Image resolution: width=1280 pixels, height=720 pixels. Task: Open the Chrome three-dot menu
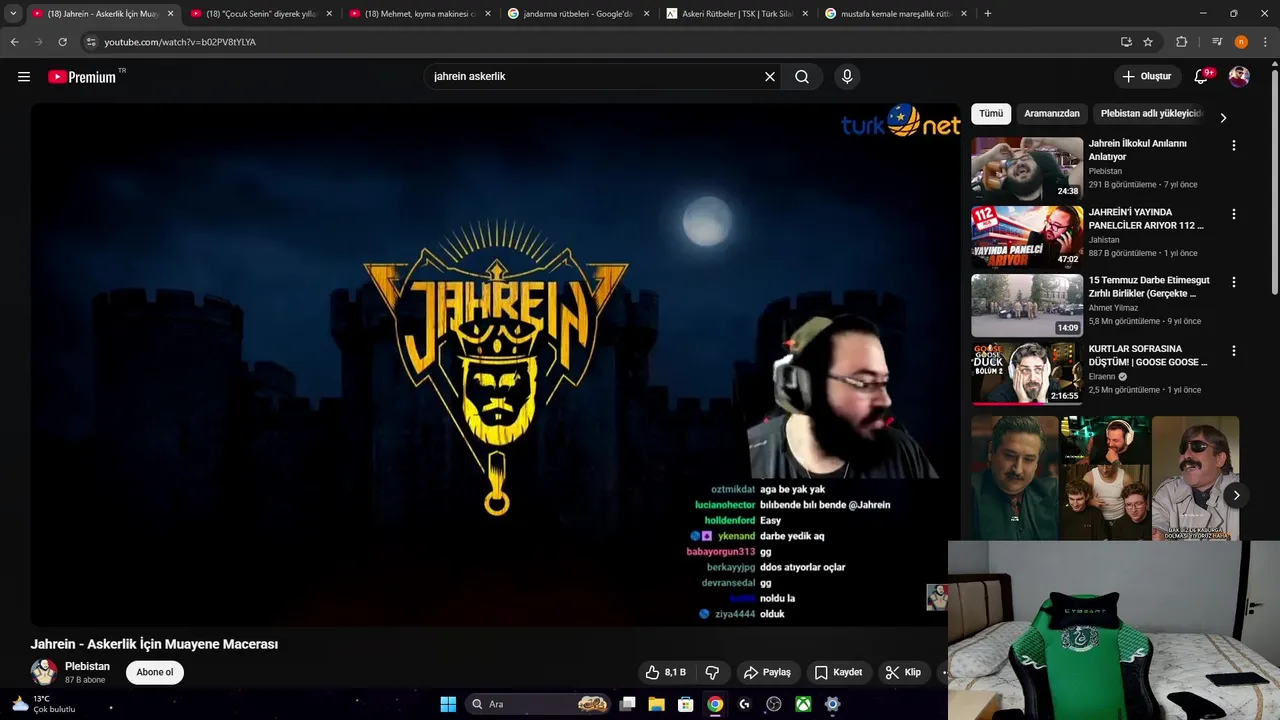coord(1265,42)
